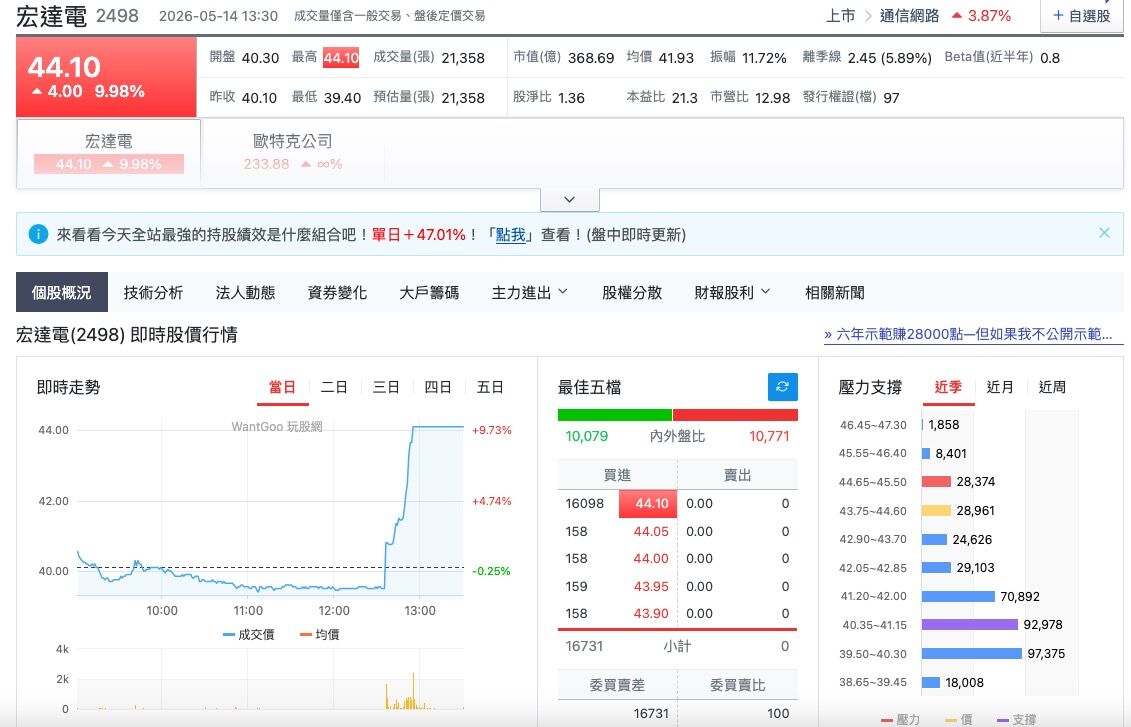The width and height of the screenshot is (1131, 727).
Task: Click the 92,978 volume label
Action: pos(1043,625)
